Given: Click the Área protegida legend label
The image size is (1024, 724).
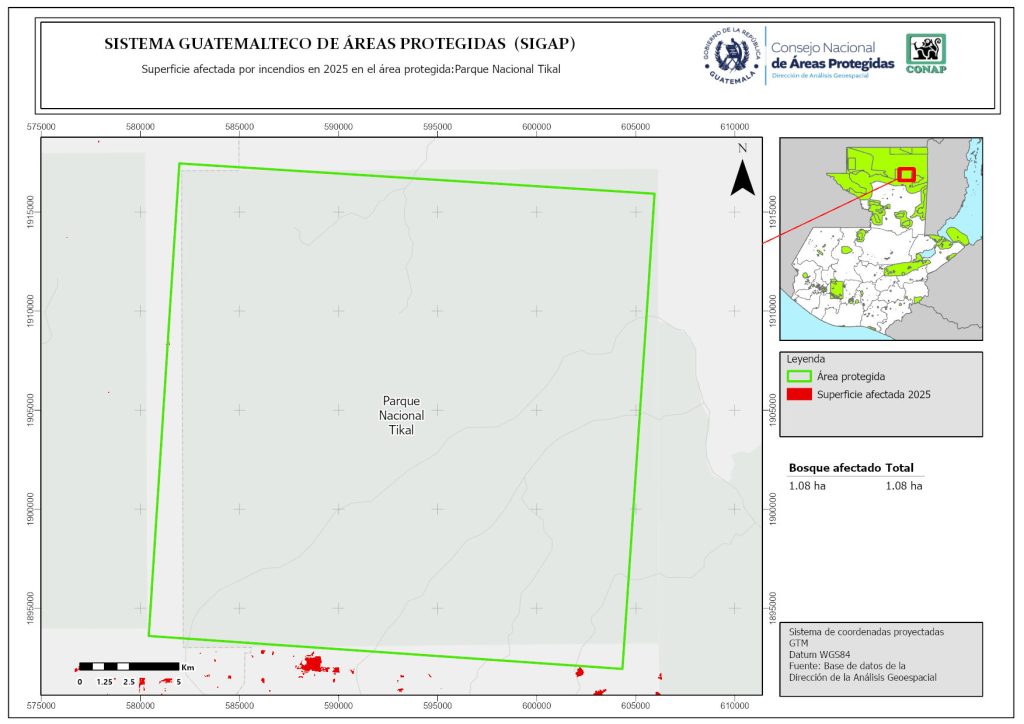Looking at the screenshot, I should [x=850, y=377].
